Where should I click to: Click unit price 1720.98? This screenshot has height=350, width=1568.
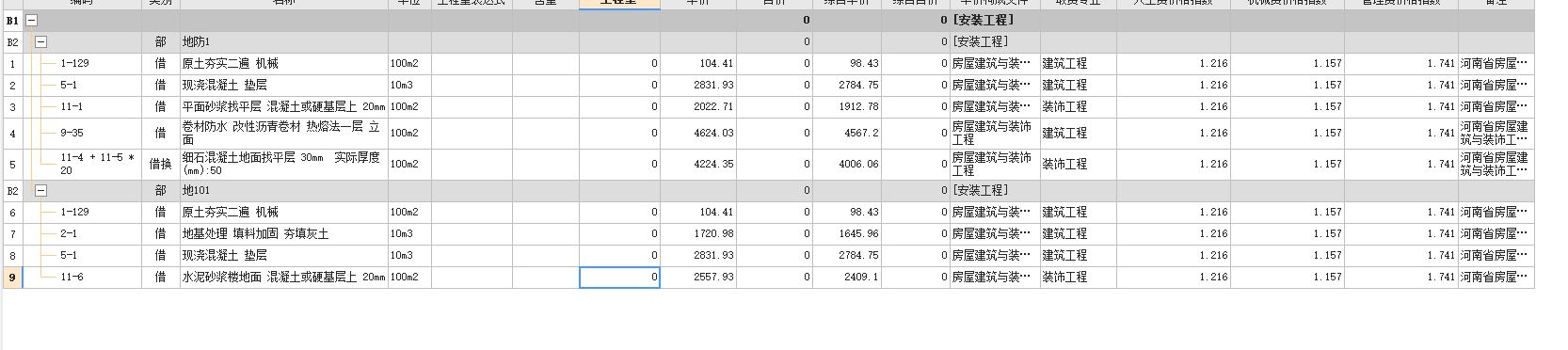tap(713, 234)
